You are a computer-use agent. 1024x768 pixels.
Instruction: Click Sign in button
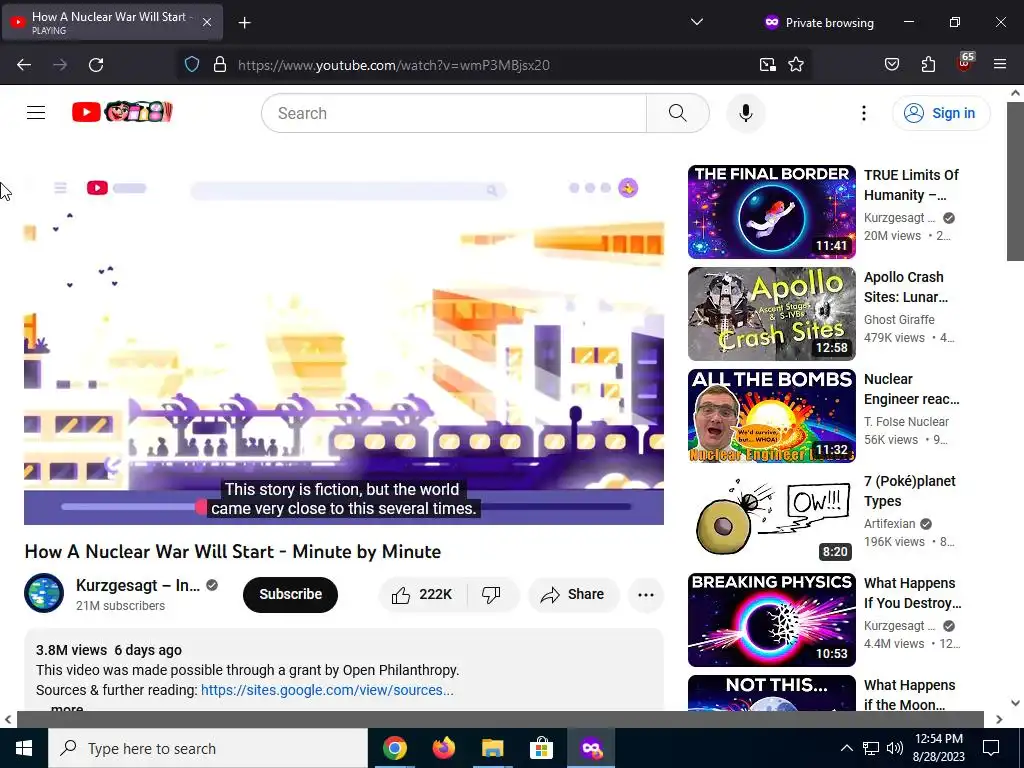(940, 113)
